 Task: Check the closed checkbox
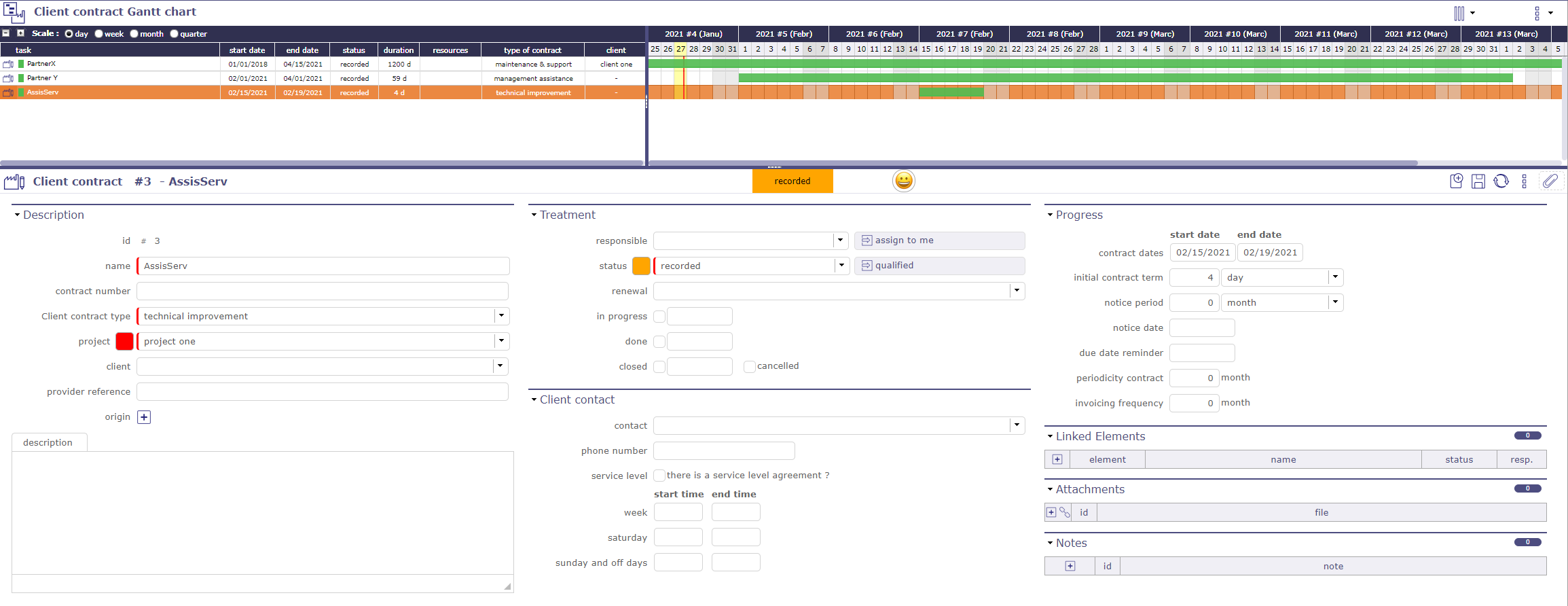click(659, 367)
